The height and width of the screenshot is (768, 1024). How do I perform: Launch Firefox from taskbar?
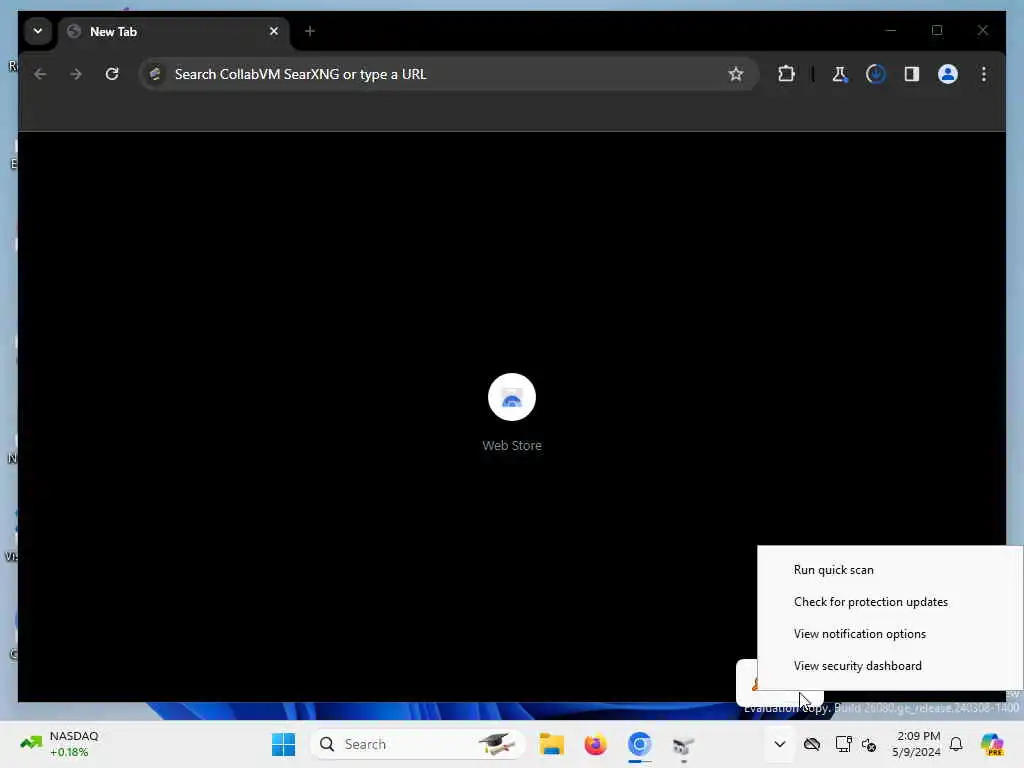click(596, 744)
